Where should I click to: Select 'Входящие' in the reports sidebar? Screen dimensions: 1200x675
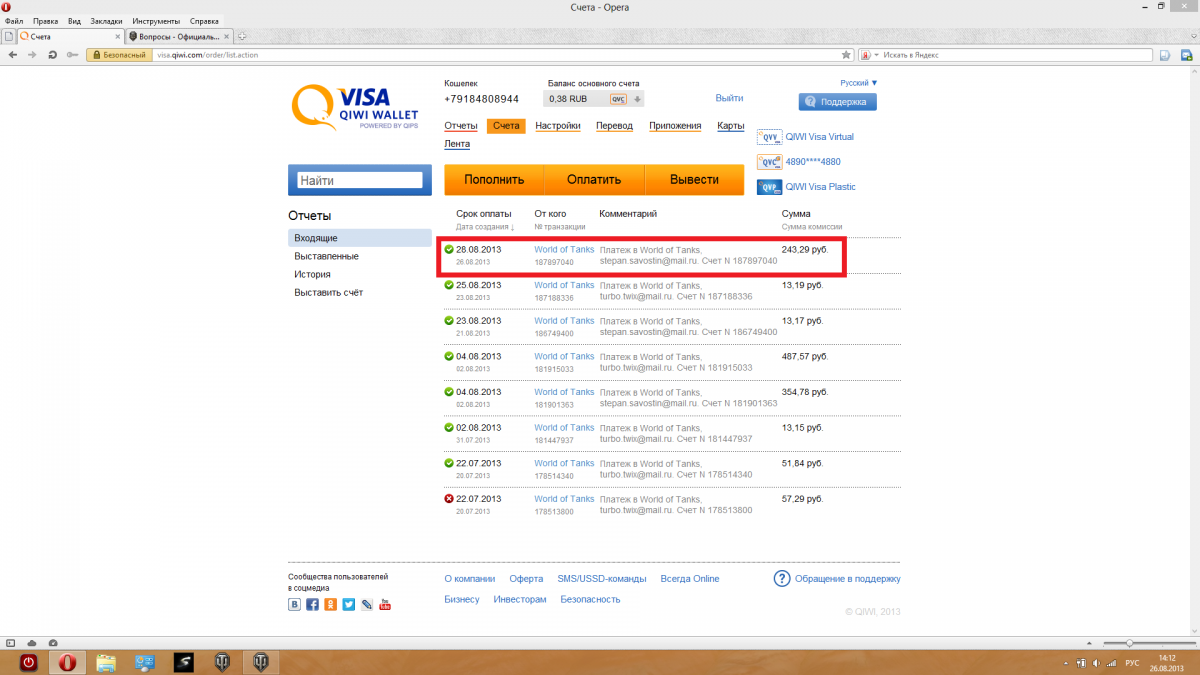coord(360,238)
